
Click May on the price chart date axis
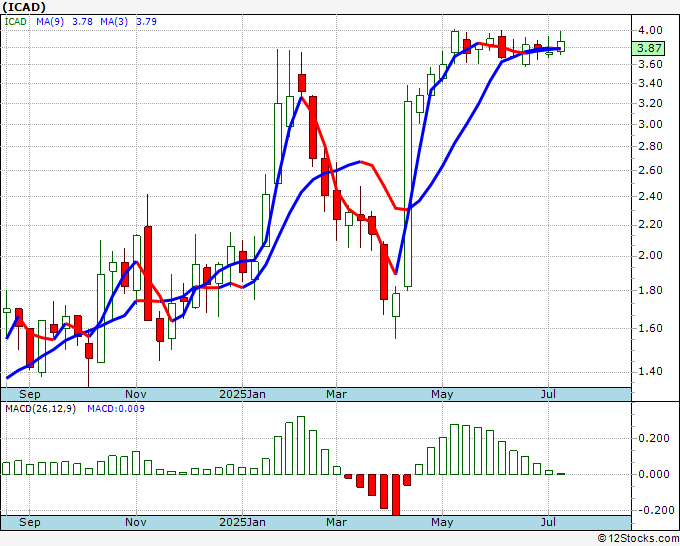coord(442,394)
